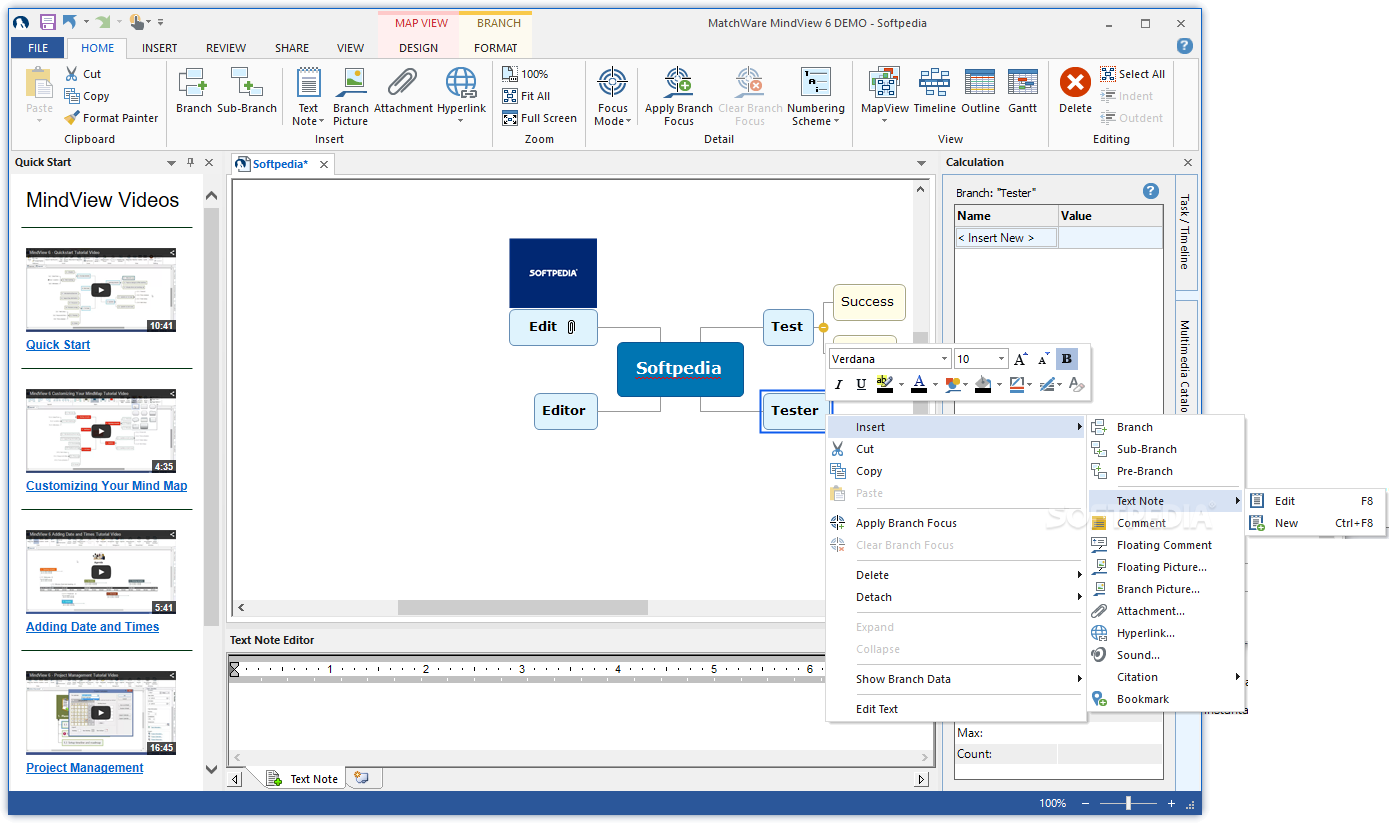
Task: Click the font color swatch button
Action: (920, 384)
